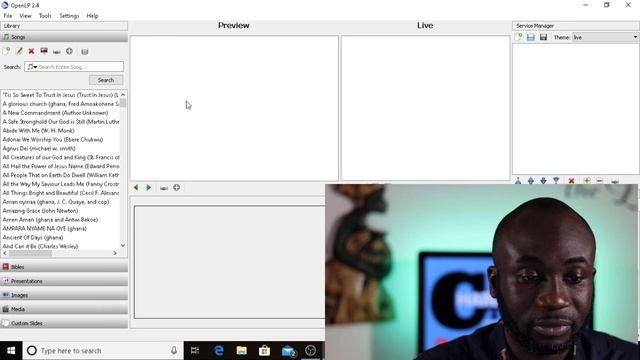Select song And Can It Be (Charles Wesley)

coord(40,247)
